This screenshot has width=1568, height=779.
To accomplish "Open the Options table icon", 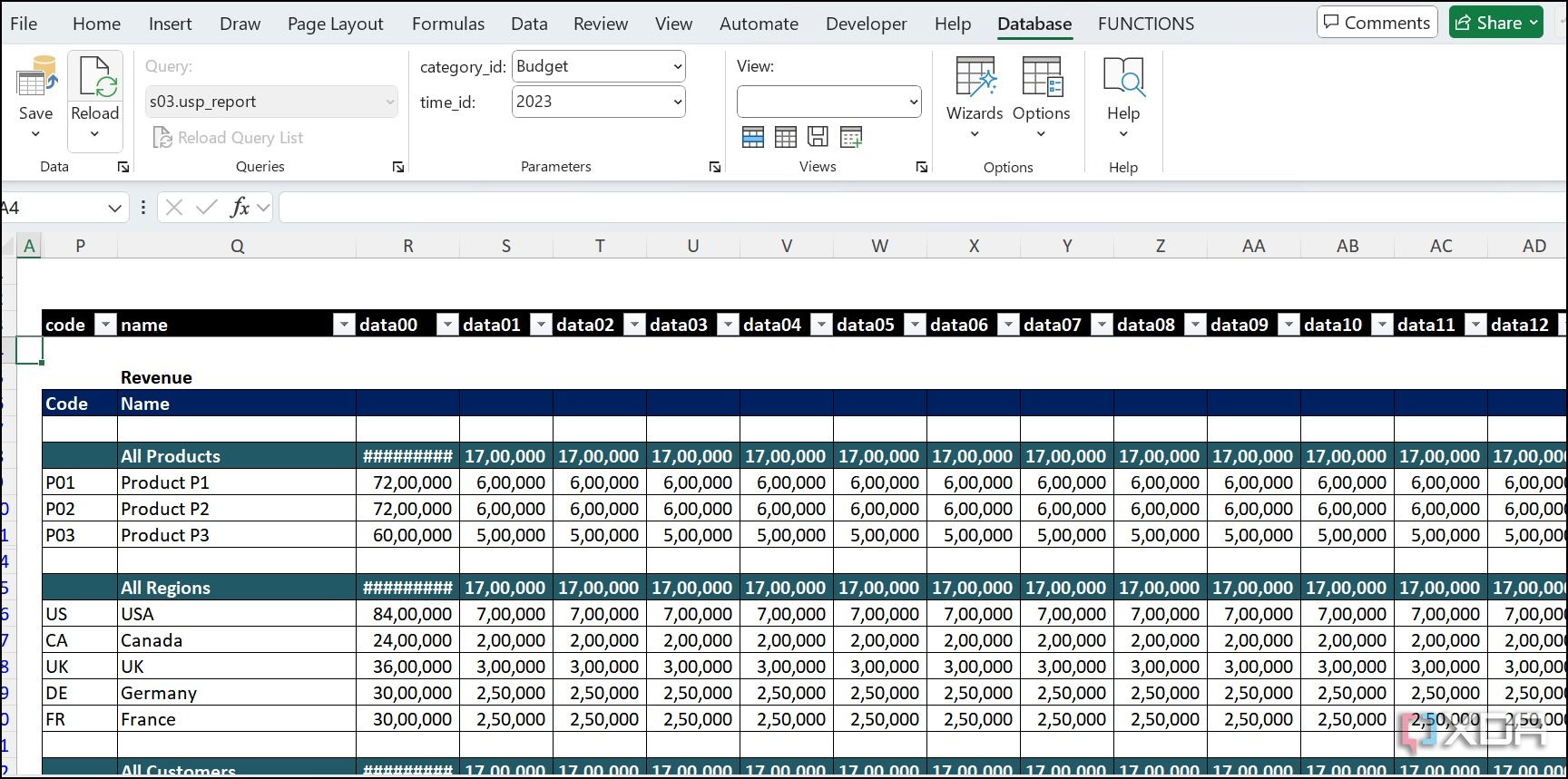I will (x=1041, y=76).
